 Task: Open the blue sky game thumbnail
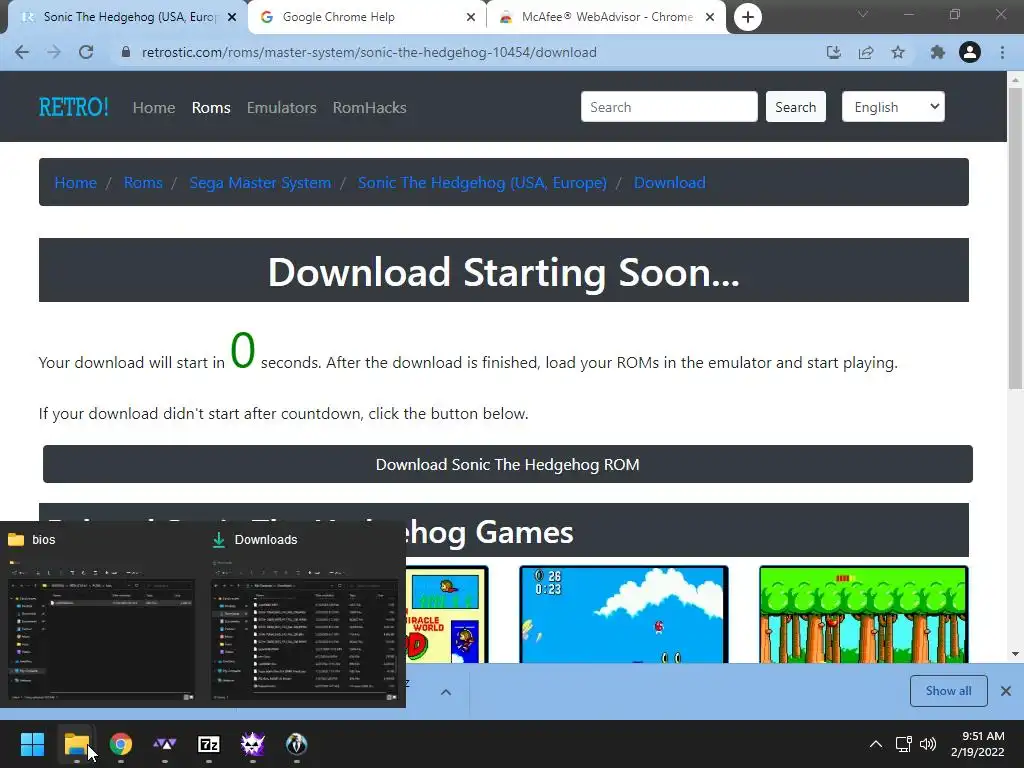pos(624,615)
